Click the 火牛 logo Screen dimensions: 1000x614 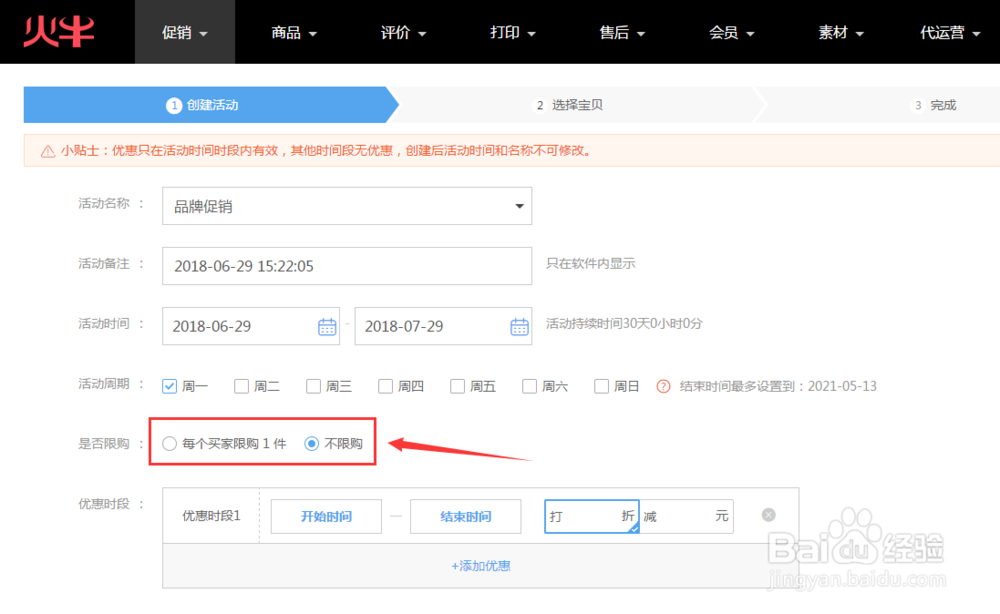point(59,32)
